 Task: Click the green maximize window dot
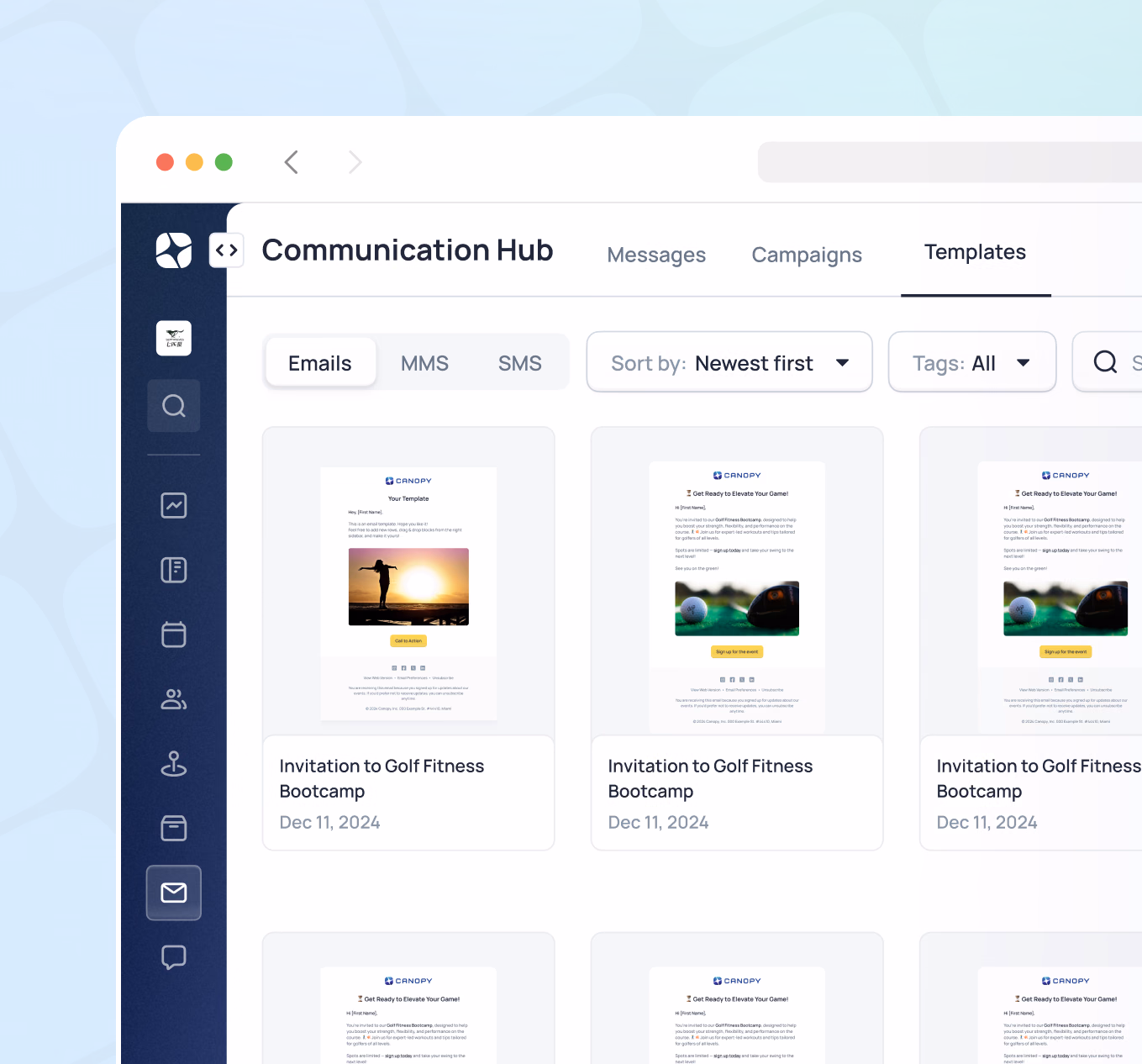(224, 162)
